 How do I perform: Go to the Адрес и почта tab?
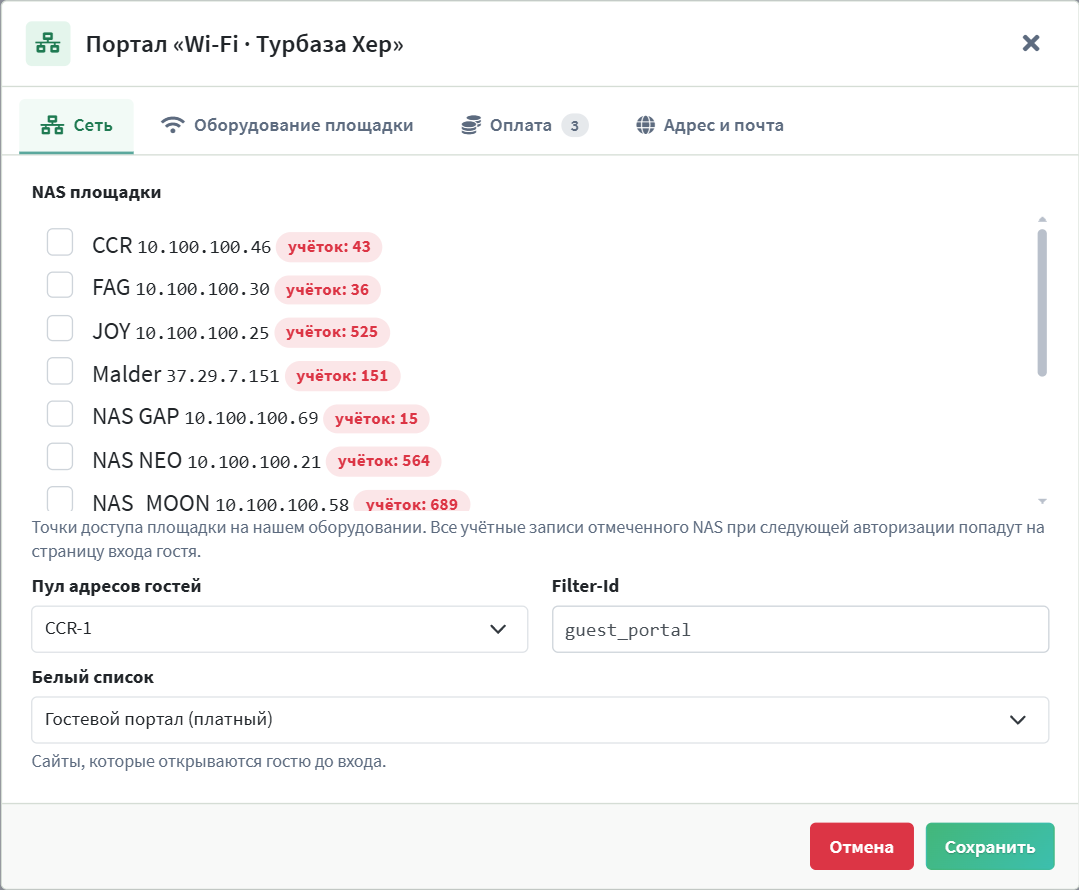(x=709, y=126)
